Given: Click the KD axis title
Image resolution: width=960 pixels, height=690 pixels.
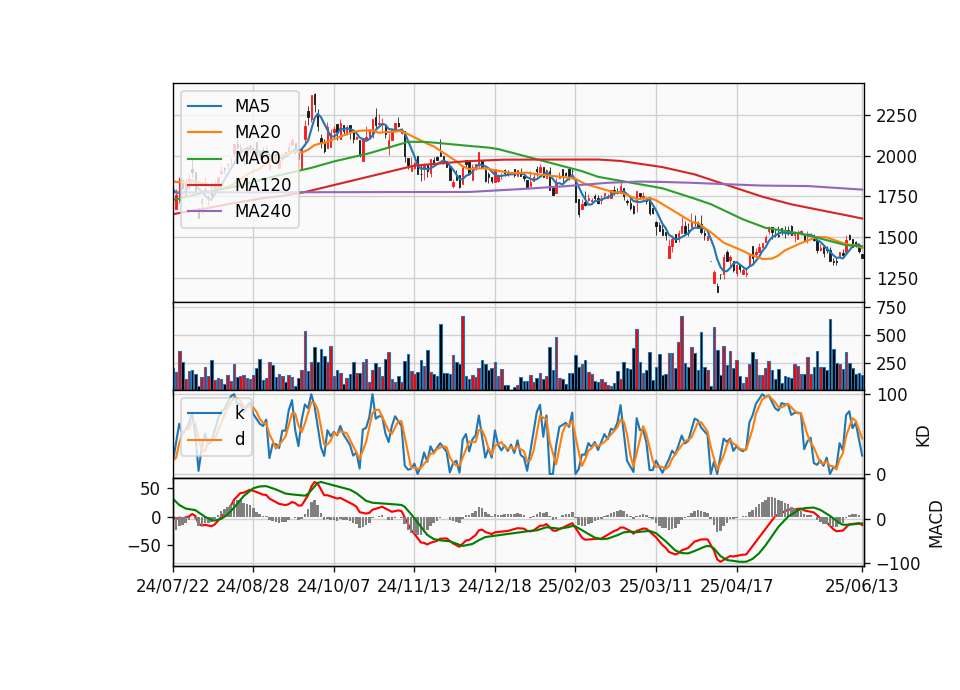Looking at the screenshot, I should coord(923,436).
